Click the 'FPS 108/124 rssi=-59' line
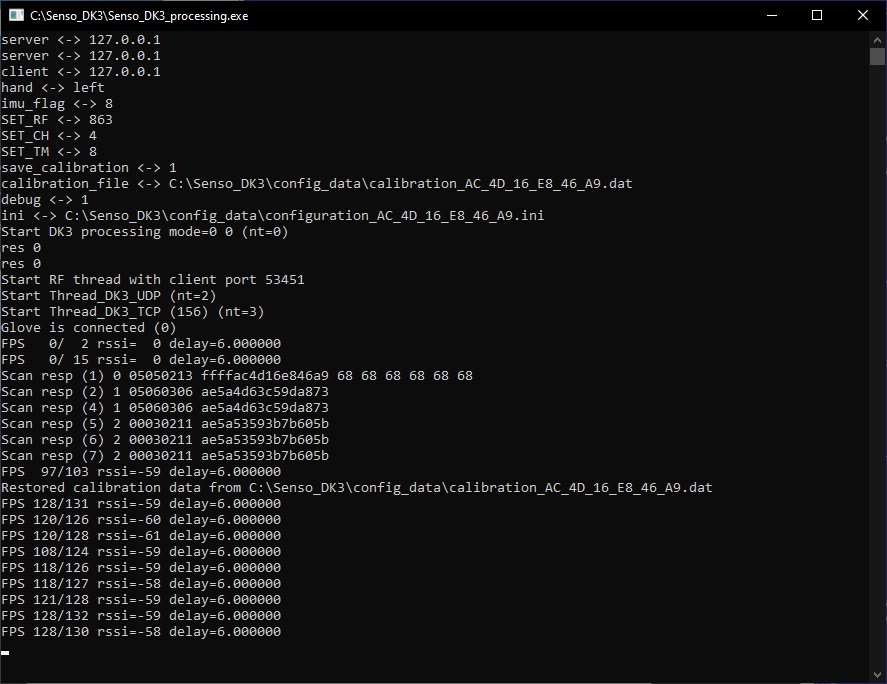 pyautogui.click(x=141, y=552)
